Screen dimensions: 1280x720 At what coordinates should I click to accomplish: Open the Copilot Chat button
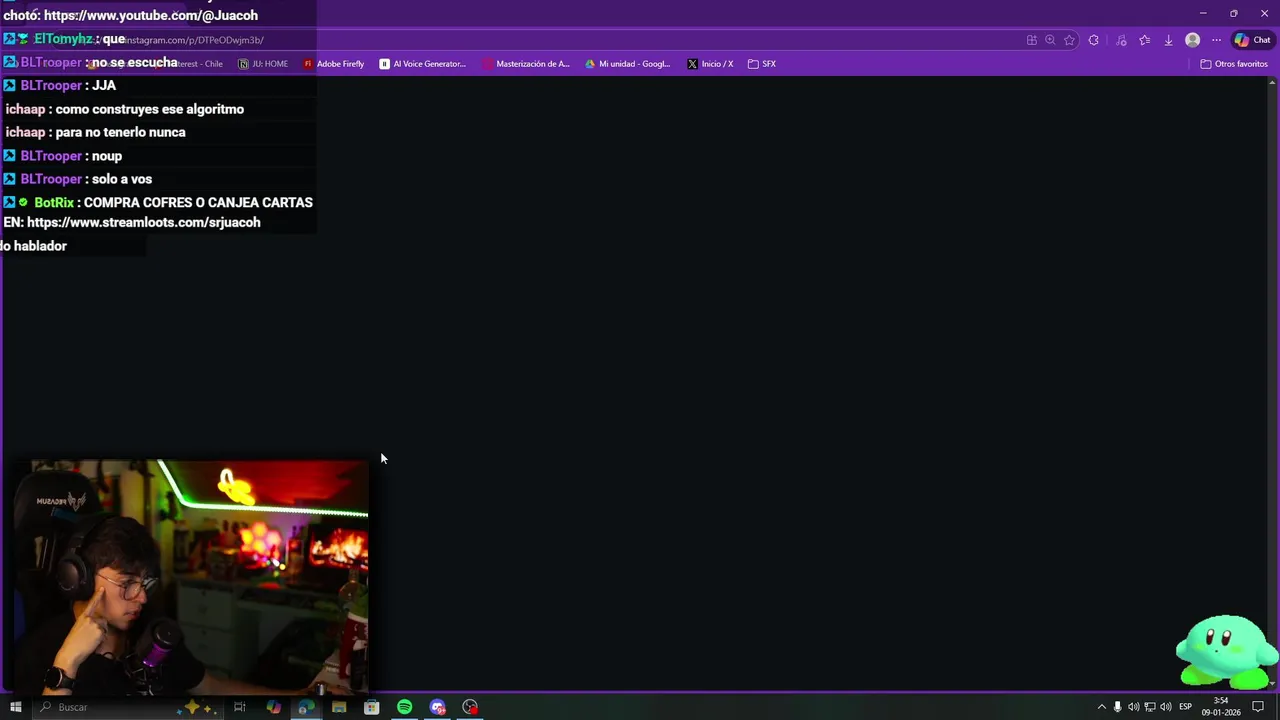coord(1252,40)
